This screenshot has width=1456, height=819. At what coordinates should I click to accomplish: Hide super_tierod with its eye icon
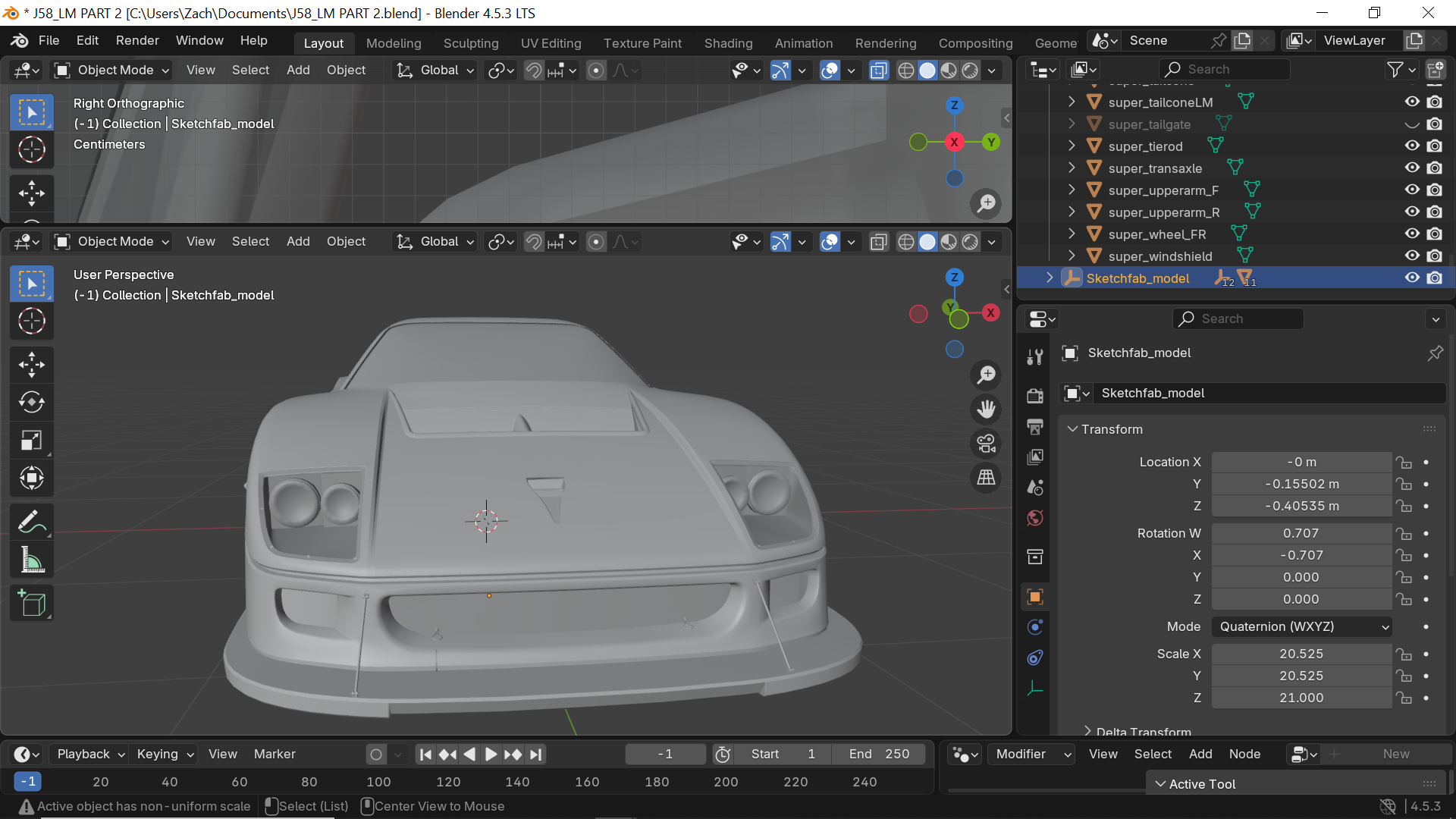[1411, 146]
